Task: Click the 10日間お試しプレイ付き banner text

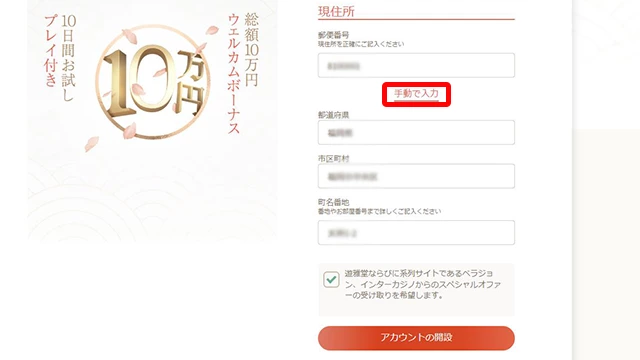Action: (x=60, y=57)
